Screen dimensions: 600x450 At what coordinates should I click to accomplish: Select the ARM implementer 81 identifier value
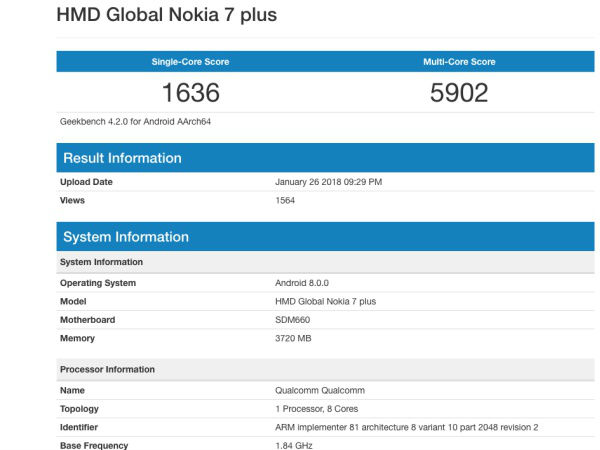[x=407, y=427]
